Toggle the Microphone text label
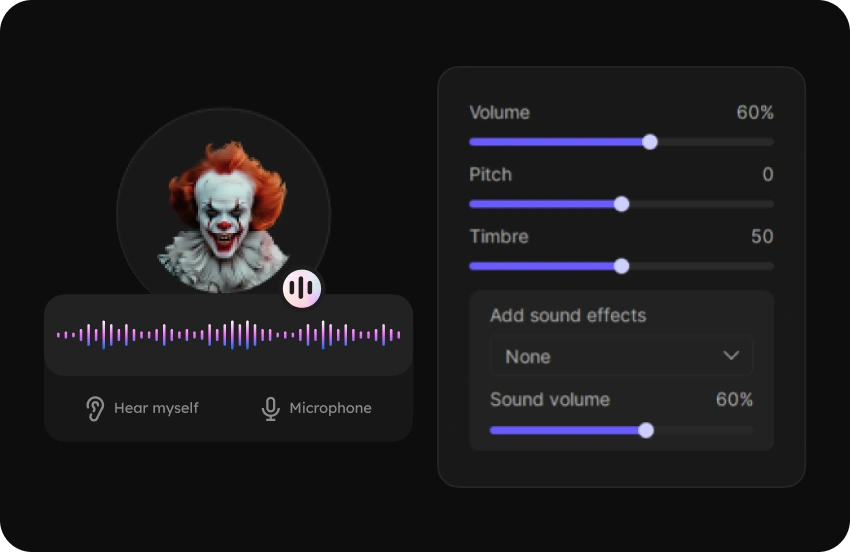Viewport: 850px width, 552px height. [x=330, y=408]
